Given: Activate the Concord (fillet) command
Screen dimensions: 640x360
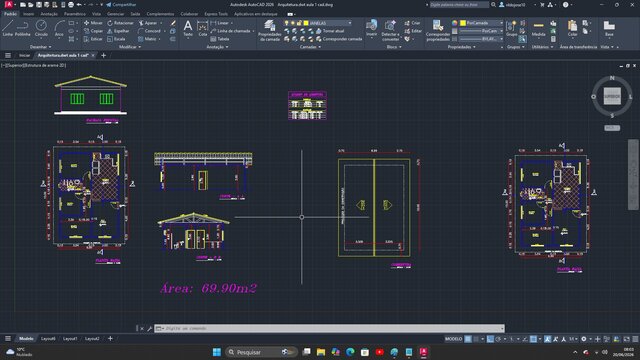Looking at the screenshot, I should [149, 31].
